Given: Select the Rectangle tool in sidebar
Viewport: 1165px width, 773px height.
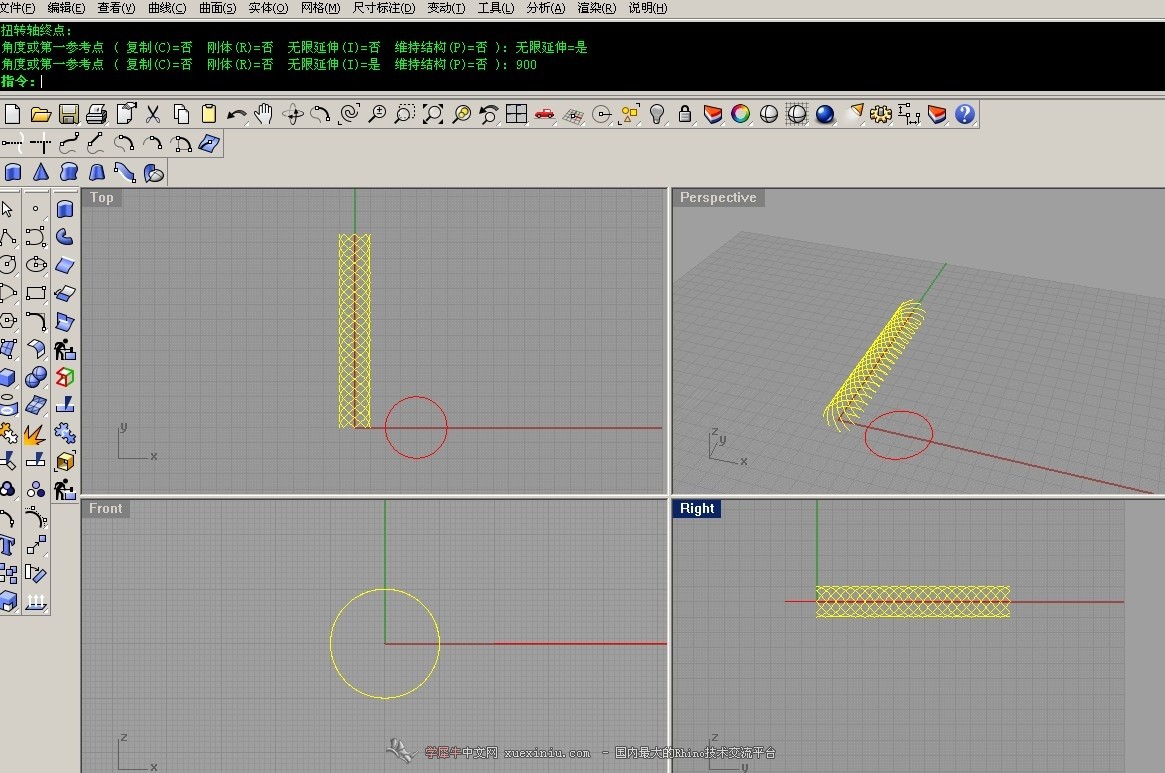Looking at the screenshot, I should click(36, 293).
